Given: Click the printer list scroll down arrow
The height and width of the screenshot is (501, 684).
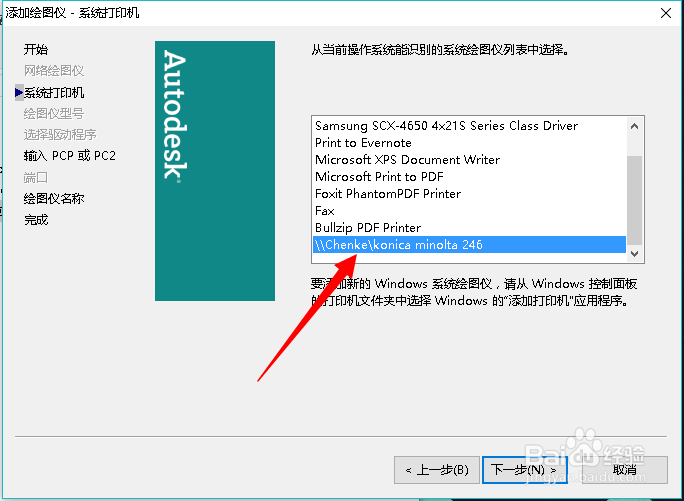Looking at the screenshot, I should pyautogui.click(x=635, y=254).
